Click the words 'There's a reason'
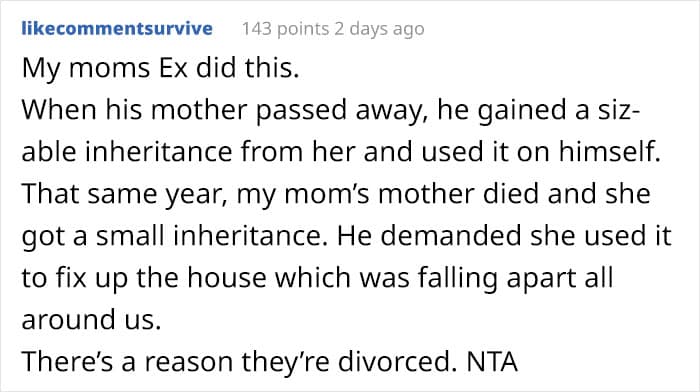The image size is (700, 392). (123, 362)
